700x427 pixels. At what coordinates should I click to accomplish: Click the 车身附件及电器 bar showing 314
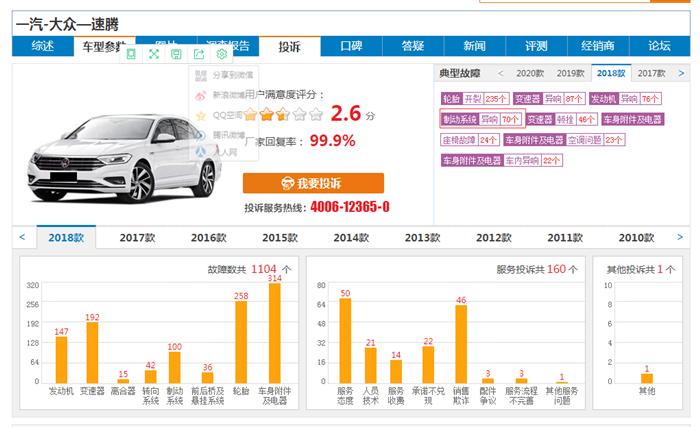coord(275,333)
